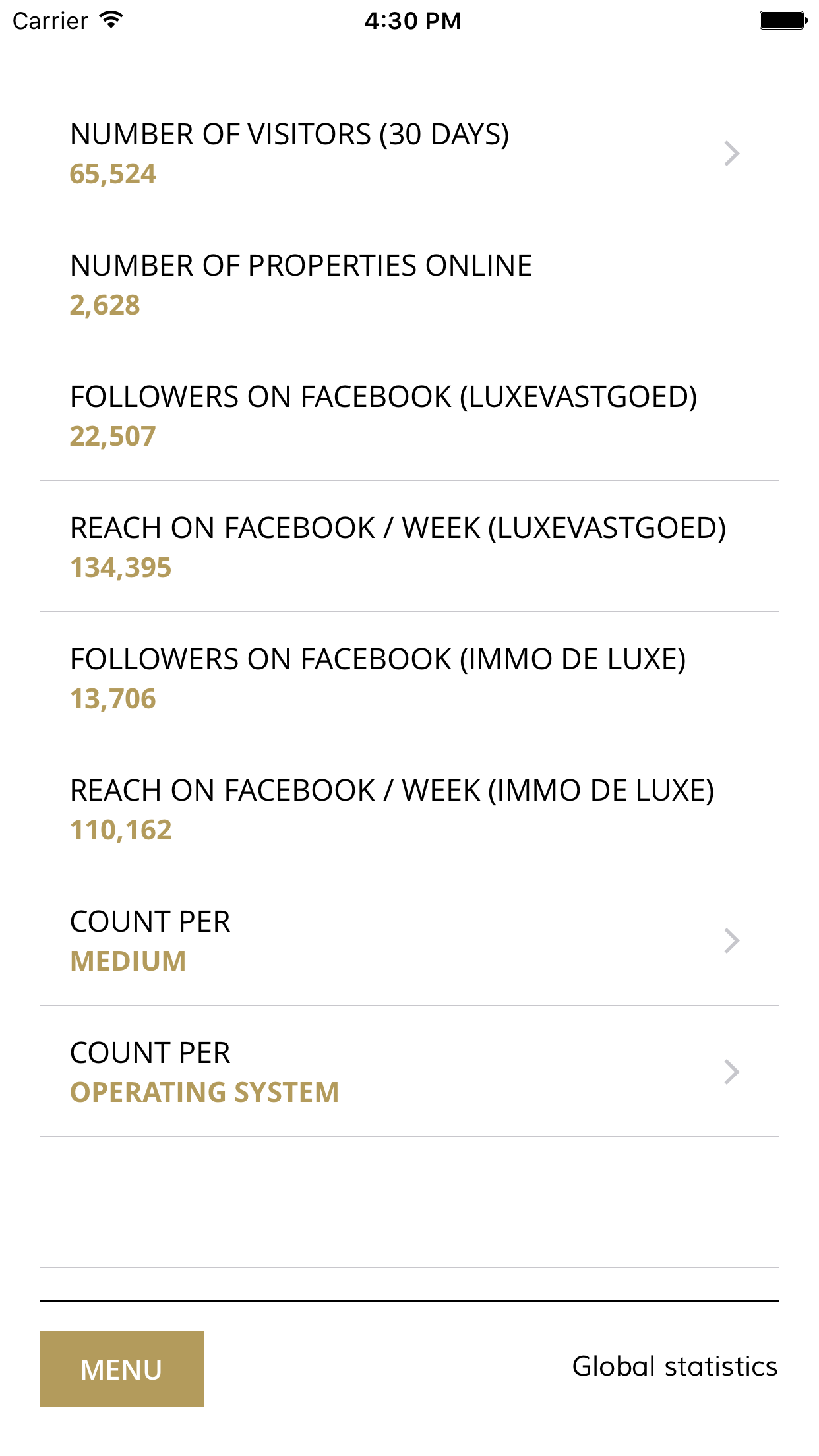Open the Number of Visitors chevron arrow

tap(731, 154)
